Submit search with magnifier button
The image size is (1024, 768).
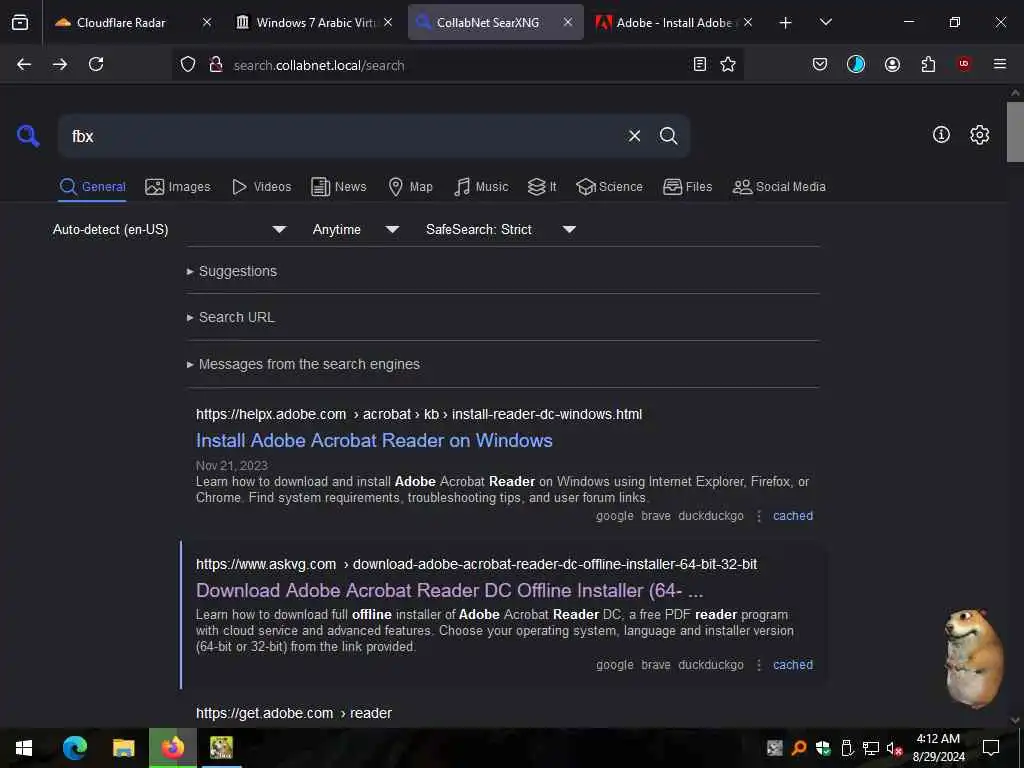coord(668,136)
